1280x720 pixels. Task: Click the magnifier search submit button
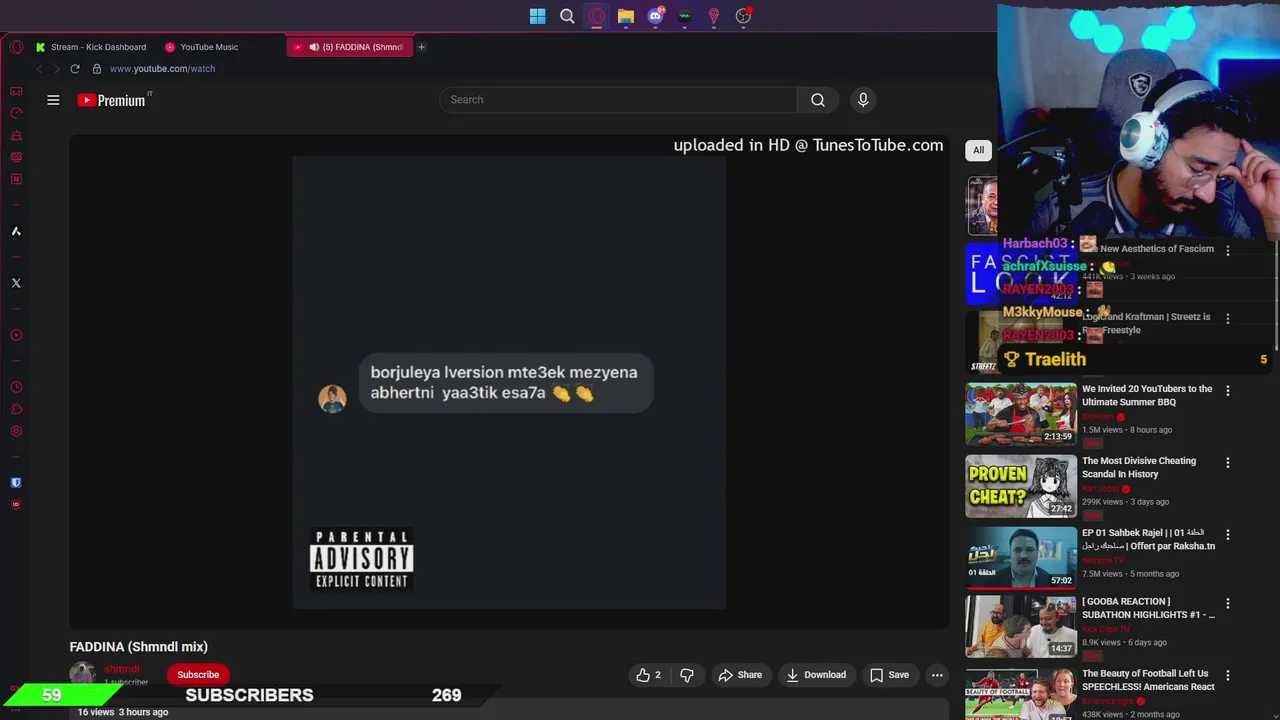(818, 100)
